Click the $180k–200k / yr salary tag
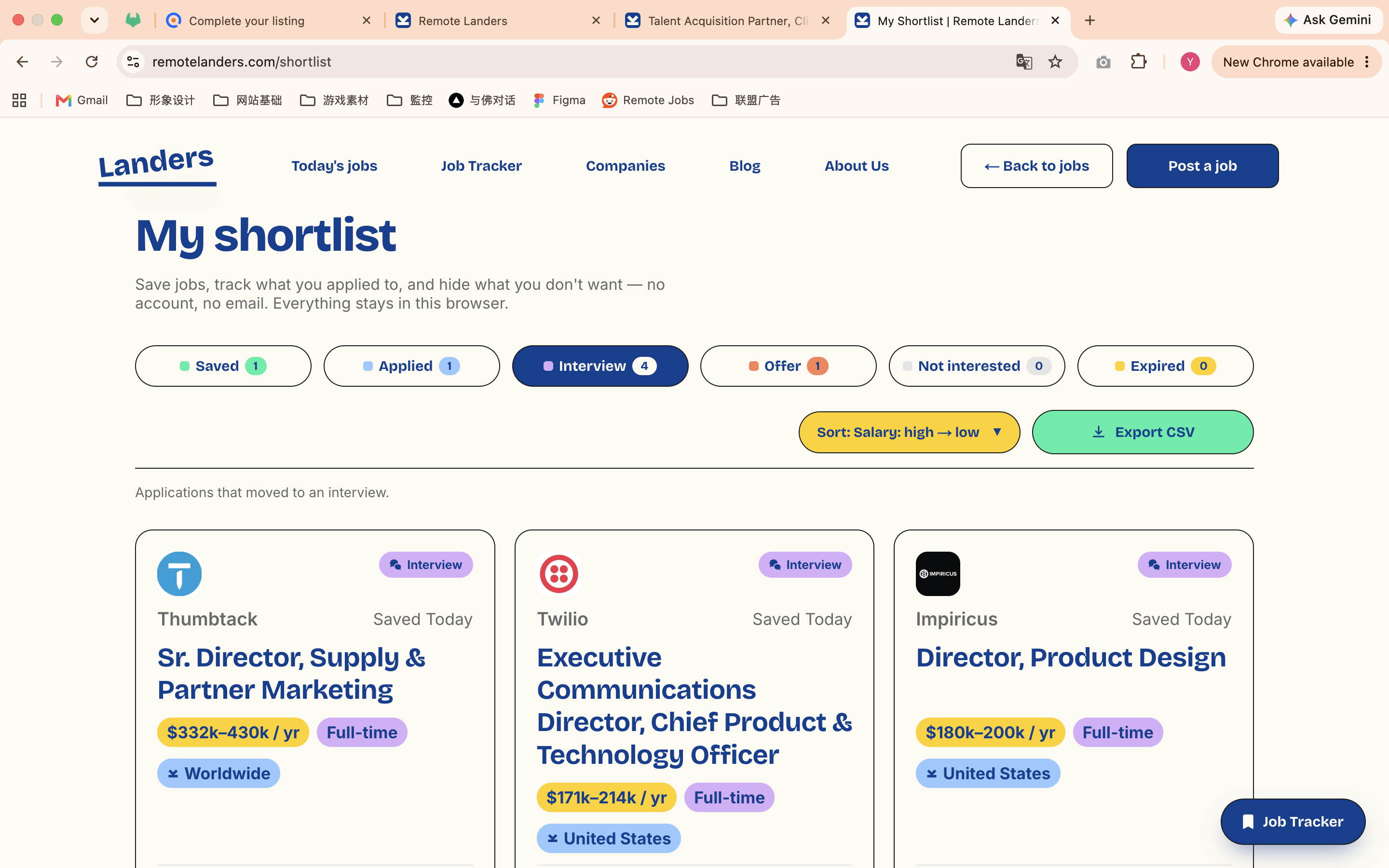 pos(990,732)
